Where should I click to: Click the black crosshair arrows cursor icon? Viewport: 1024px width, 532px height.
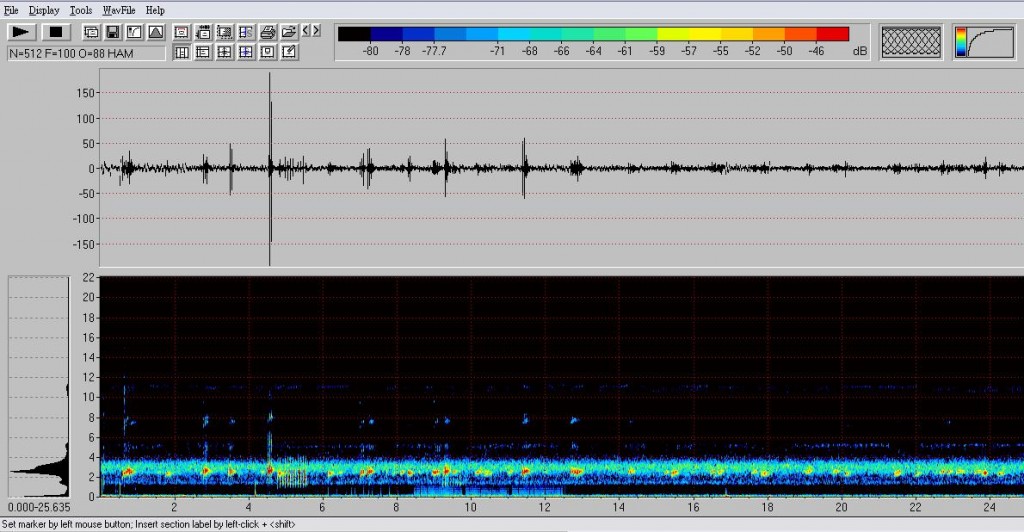225,52
